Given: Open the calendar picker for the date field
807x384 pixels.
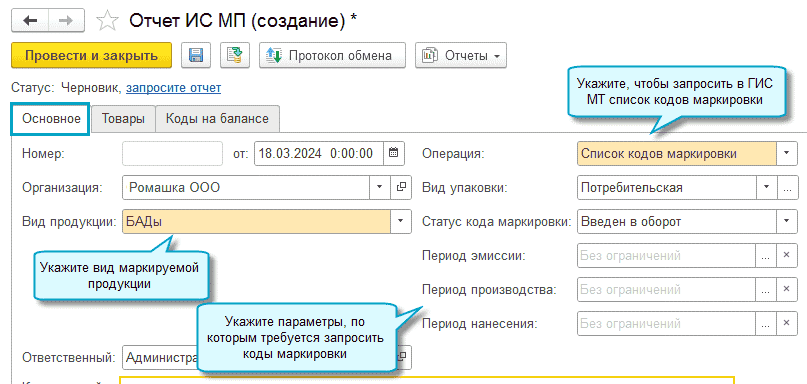Looking at the screenshot, I should [x=394, y=153].
